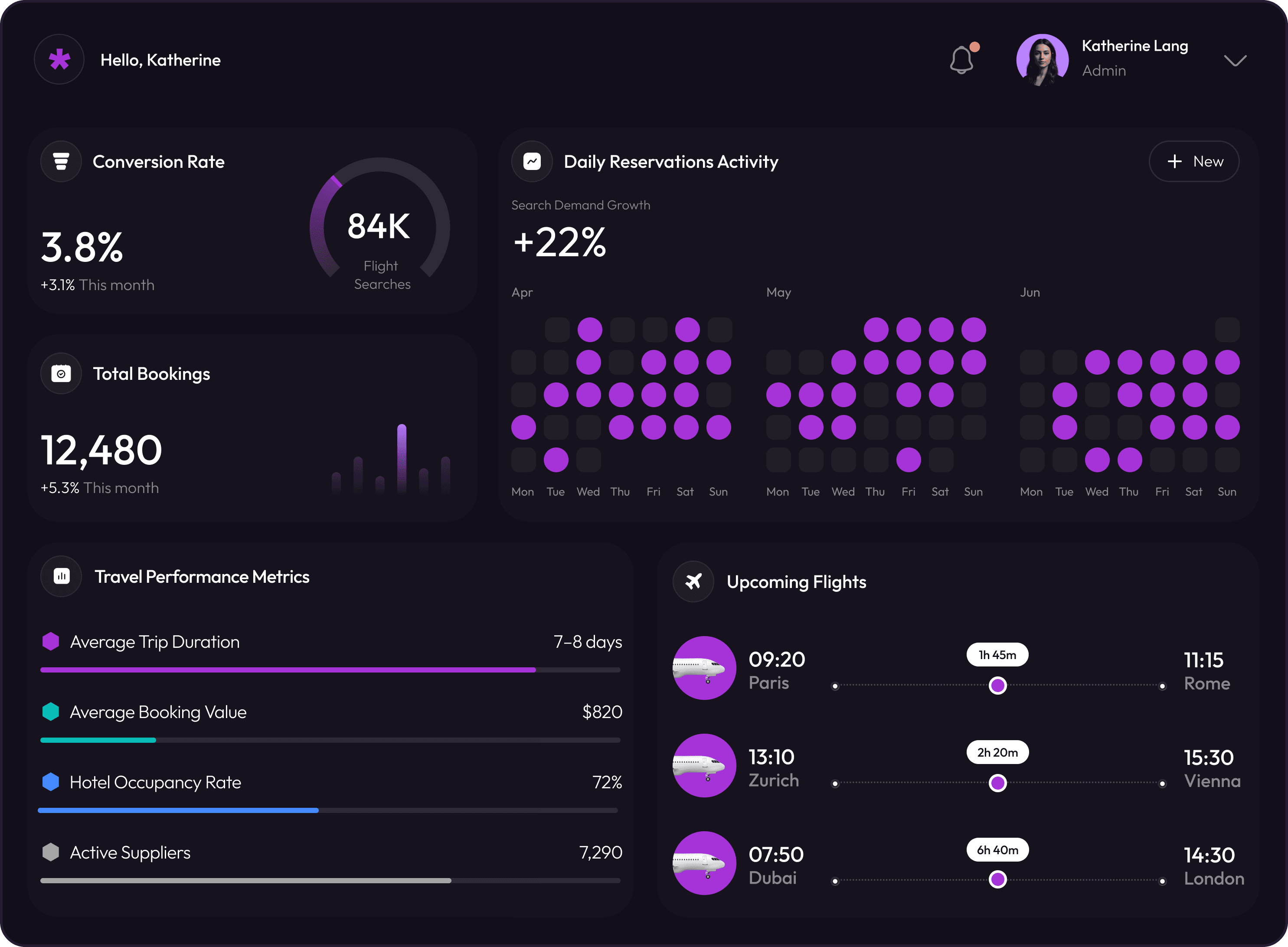Click the purple asterisk logo icon

pyautogui.click(x=59, y=59)
